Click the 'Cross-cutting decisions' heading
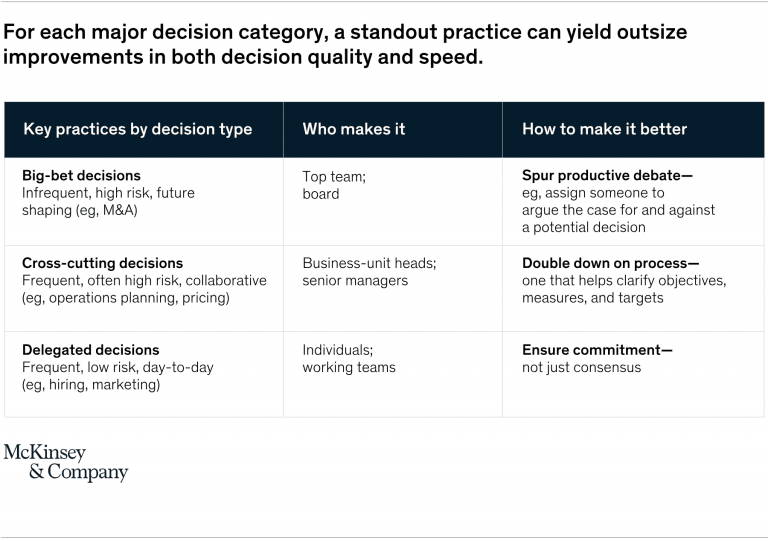The width and height of the screenshot is (768, 541). click(102, 263)
